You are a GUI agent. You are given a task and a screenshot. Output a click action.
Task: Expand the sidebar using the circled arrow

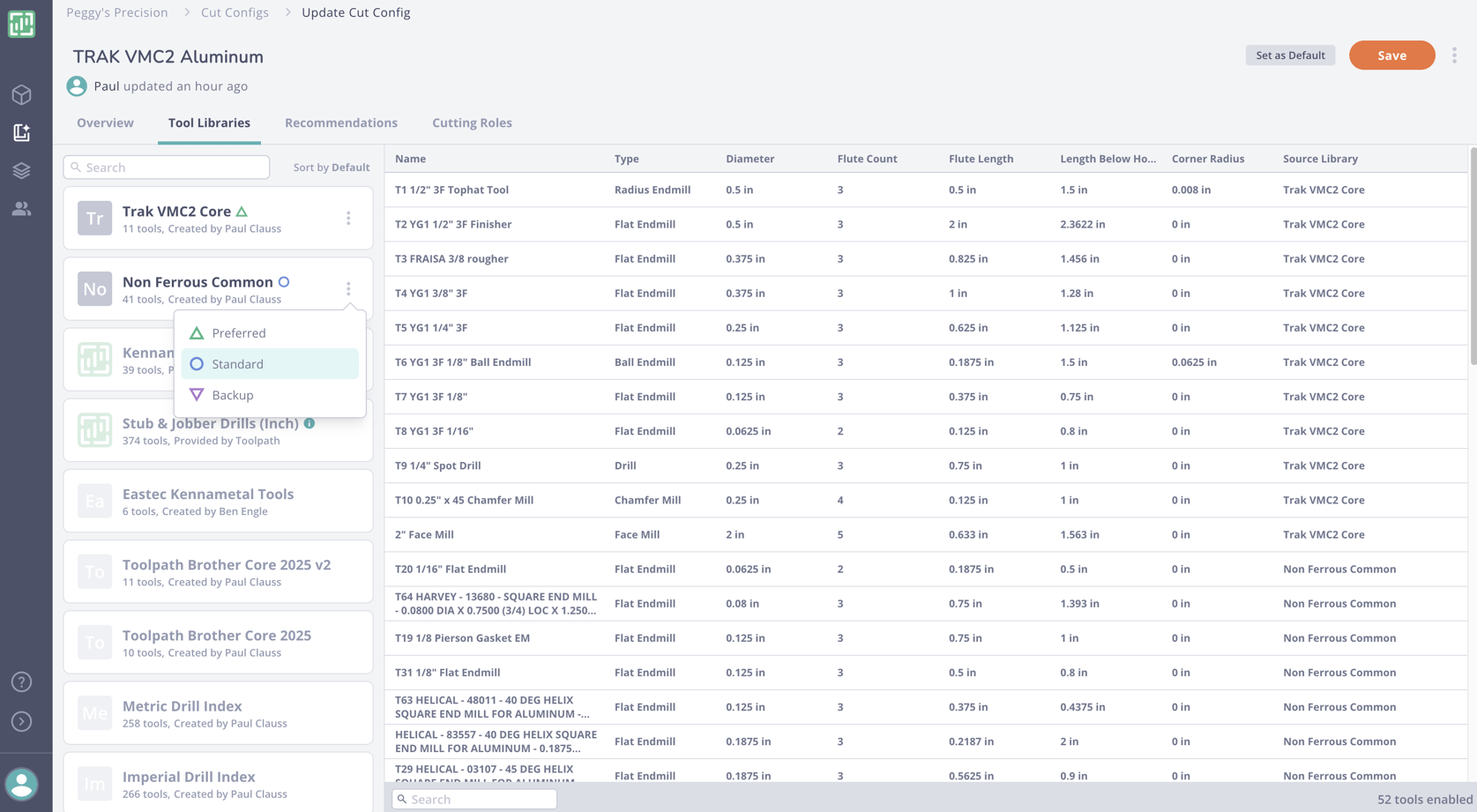point(22,721)
